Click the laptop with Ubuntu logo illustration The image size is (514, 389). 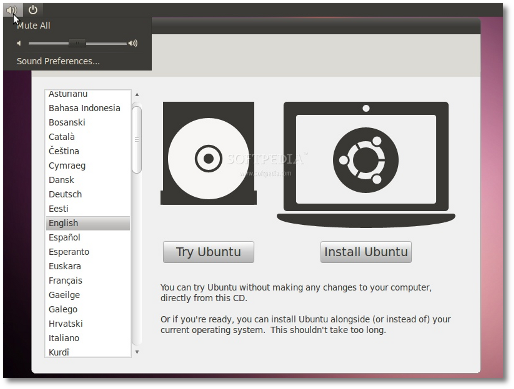(x=366, y=165)
